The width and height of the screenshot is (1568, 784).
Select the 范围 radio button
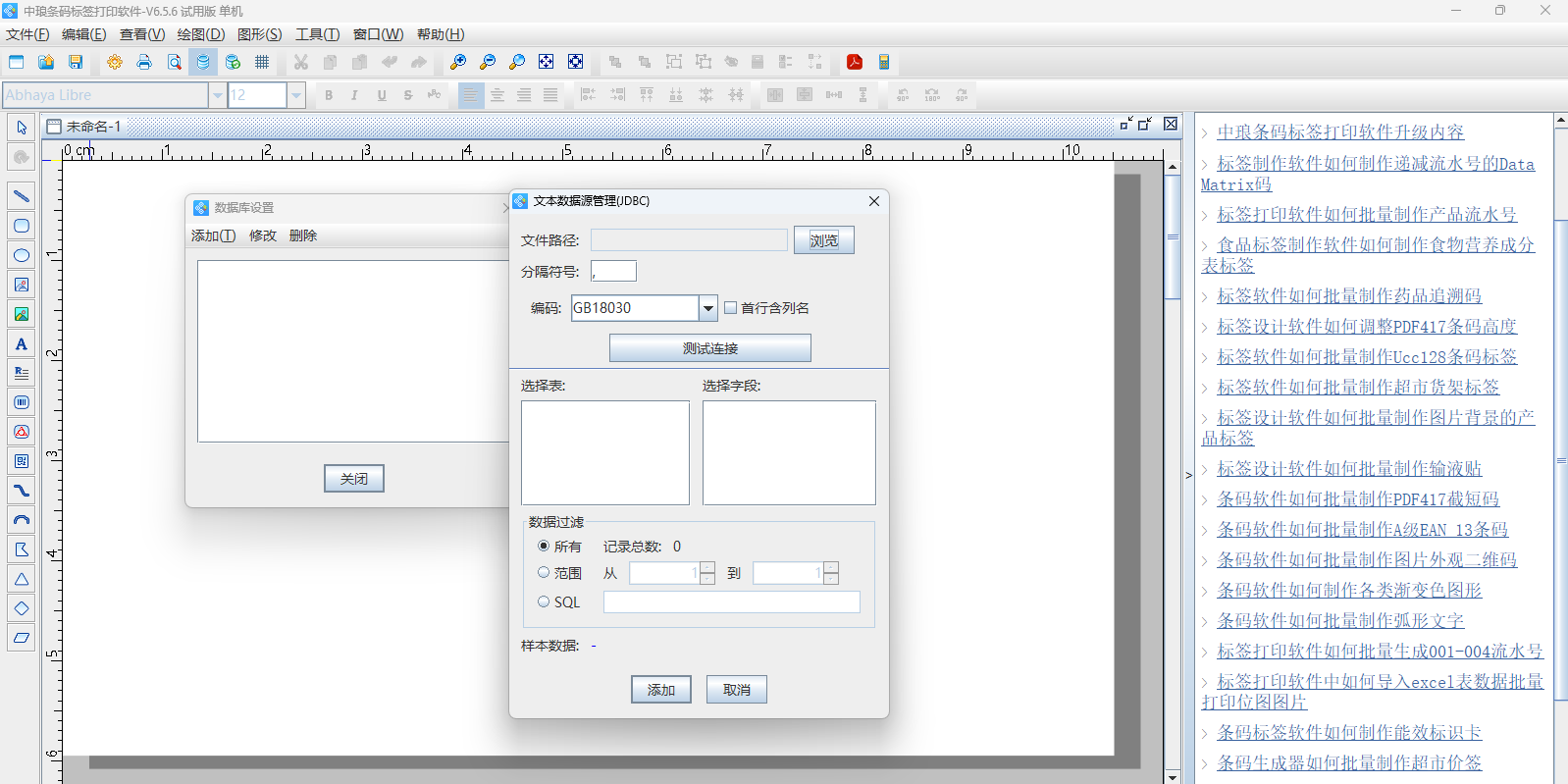[544, 573]
